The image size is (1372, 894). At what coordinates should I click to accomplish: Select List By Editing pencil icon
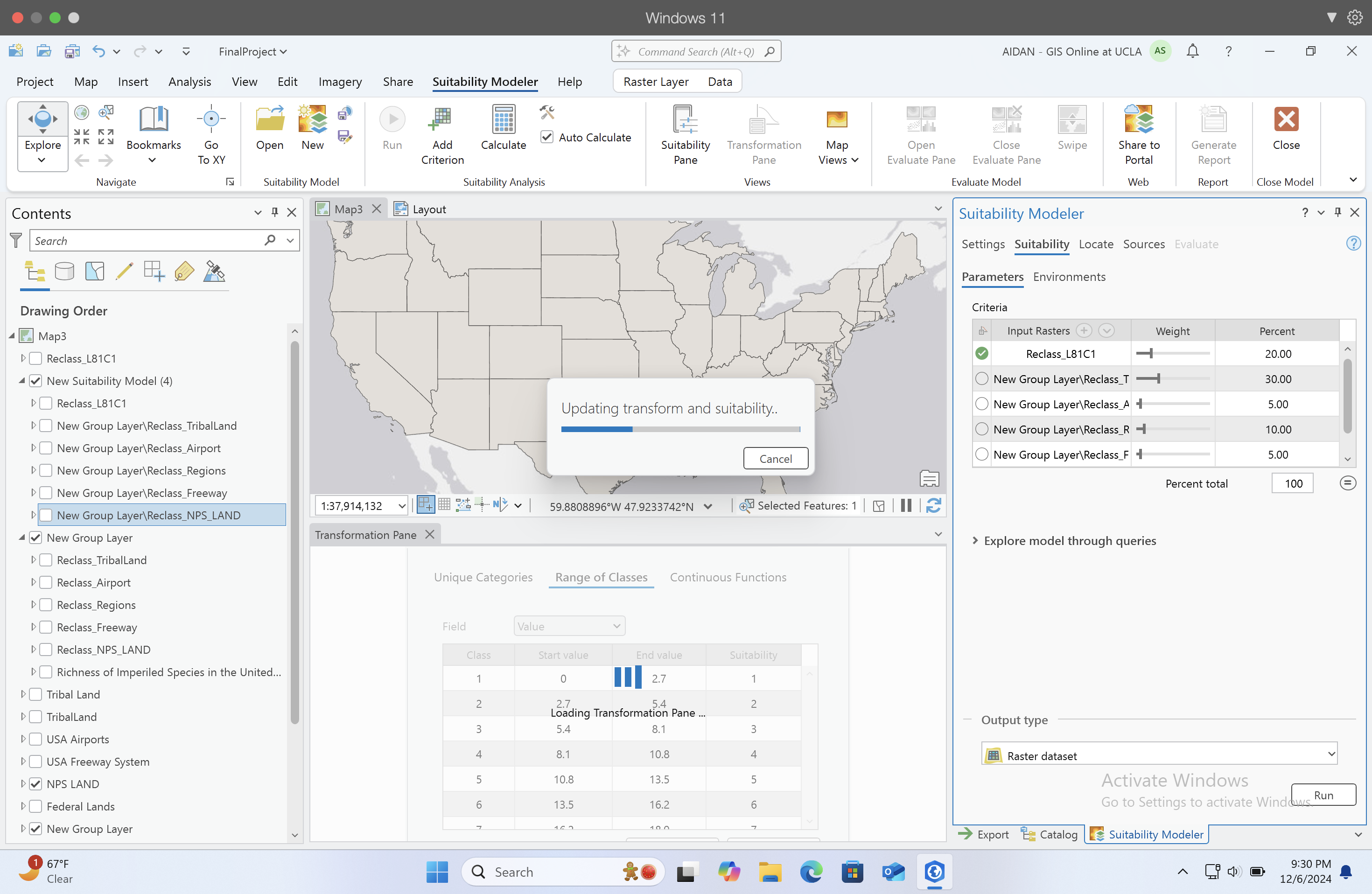click(124, 271)
